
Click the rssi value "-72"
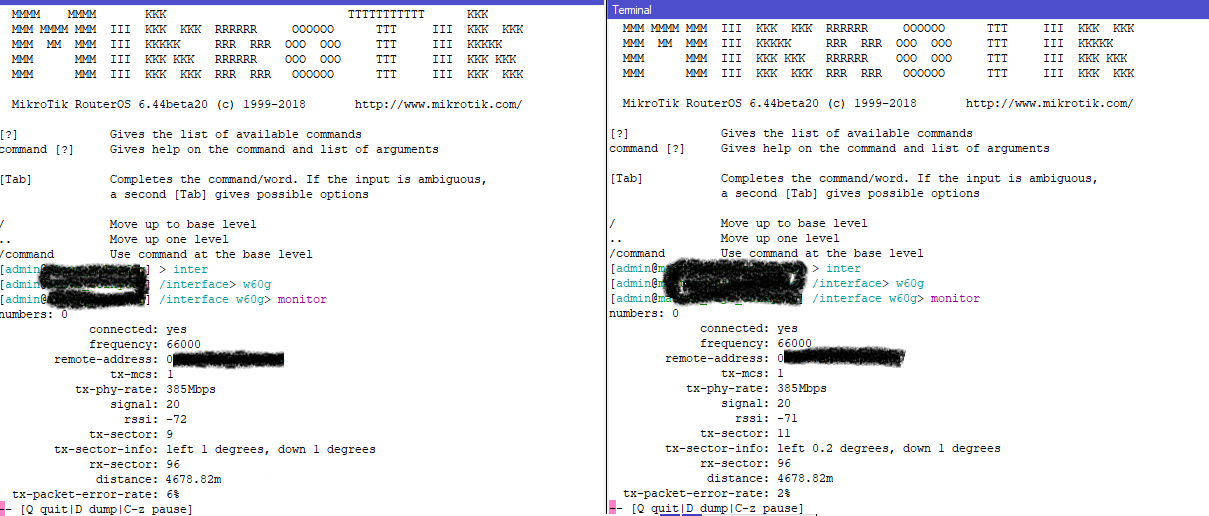pos(176,419)
